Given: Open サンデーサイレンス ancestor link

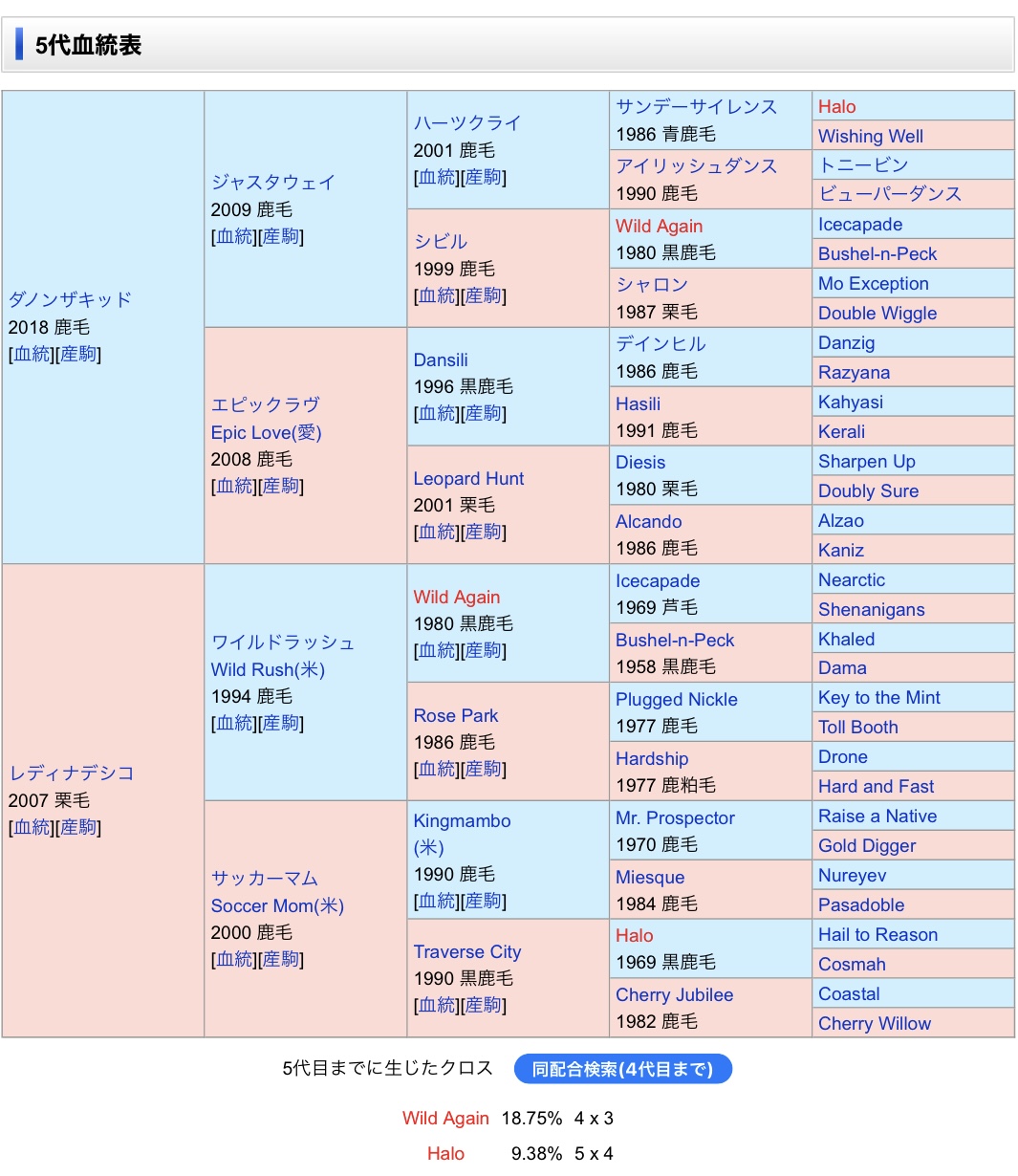Looking at the screenshot, I should pos(696,106).
